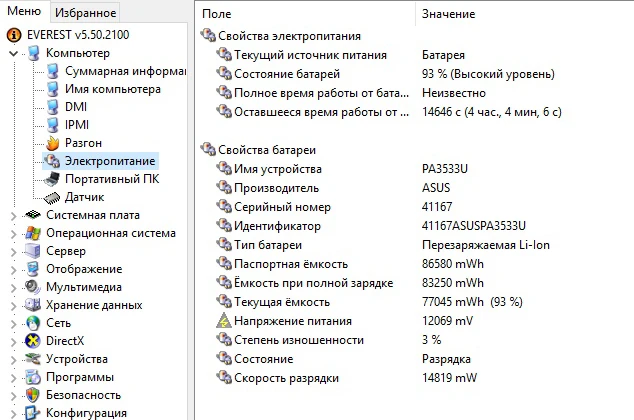Click the Сеть globe icon
The width and height of the screenshot is (634, 420).
tap(33, 323)
